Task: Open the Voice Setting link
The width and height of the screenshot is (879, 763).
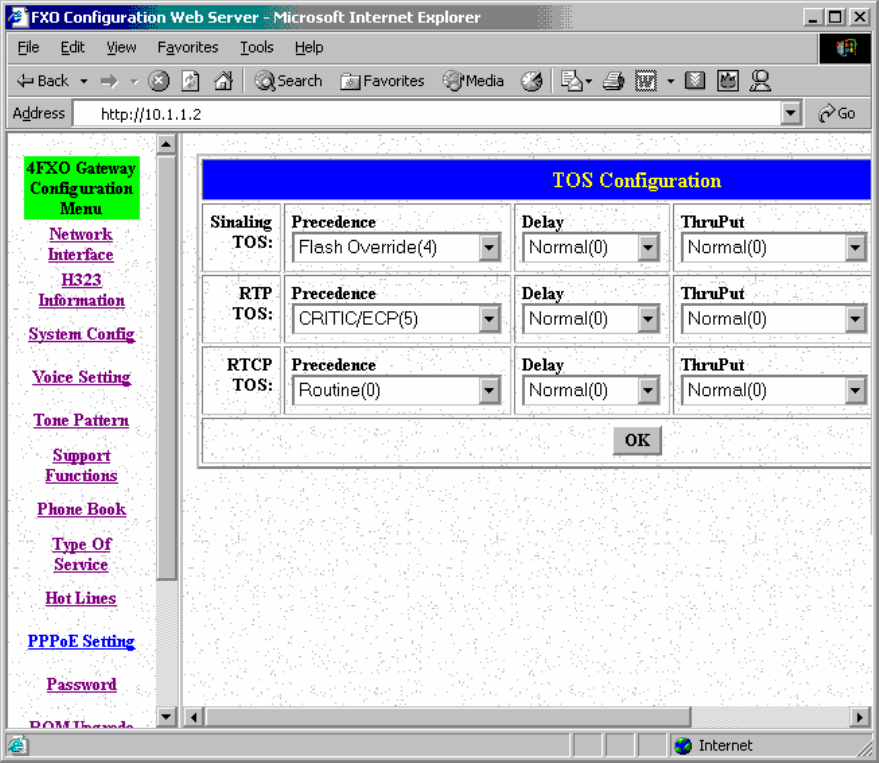Action: point(81,377)
